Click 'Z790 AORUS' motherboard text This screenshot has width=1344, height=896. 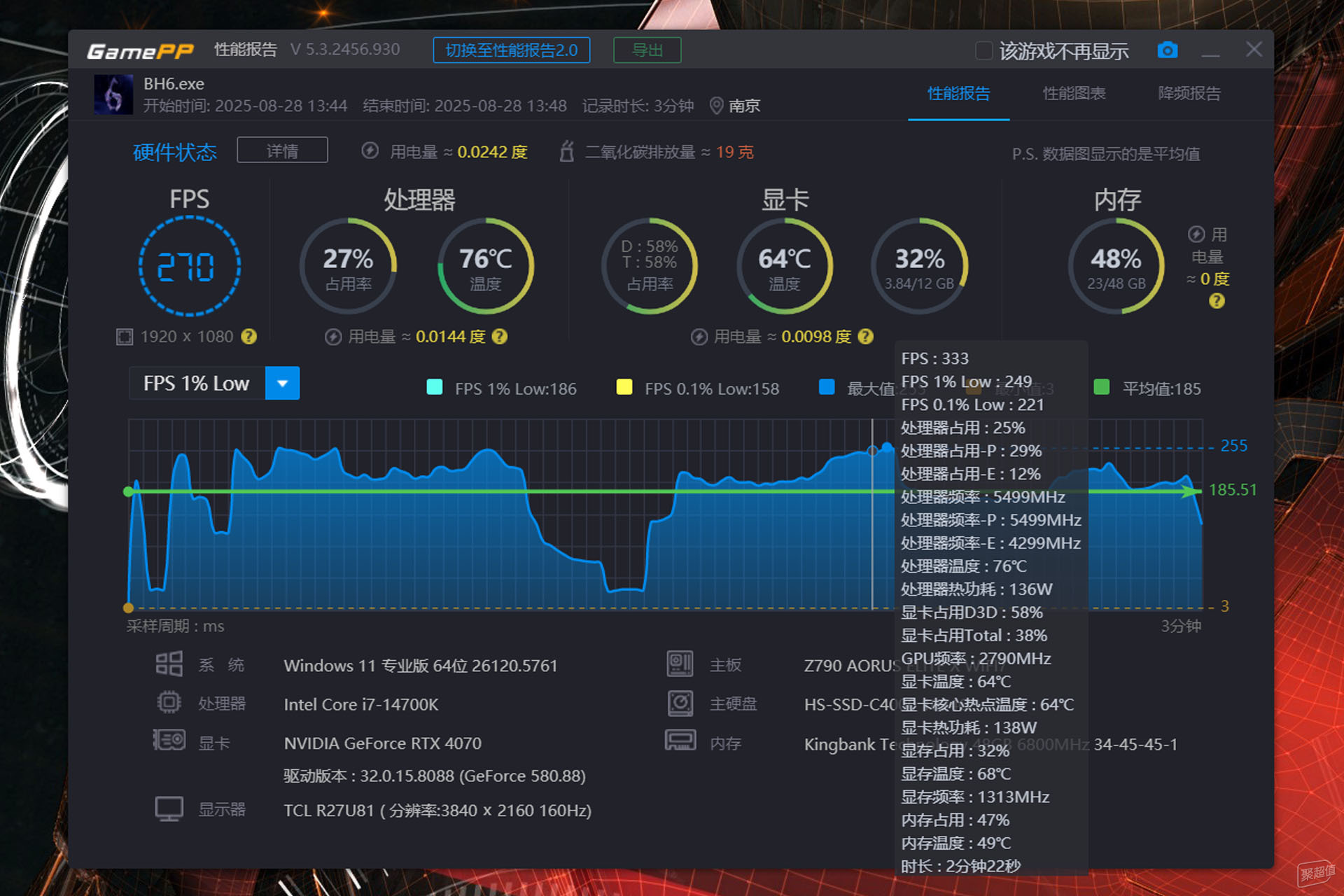(x=852, y=666)
